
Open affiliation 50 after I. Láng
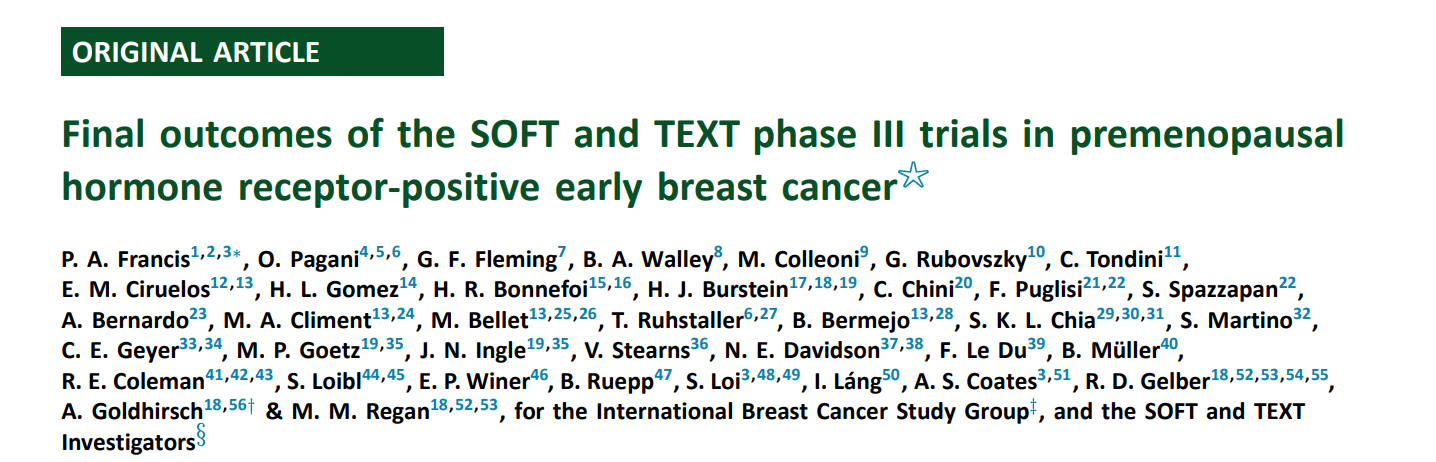pos(891,375)
